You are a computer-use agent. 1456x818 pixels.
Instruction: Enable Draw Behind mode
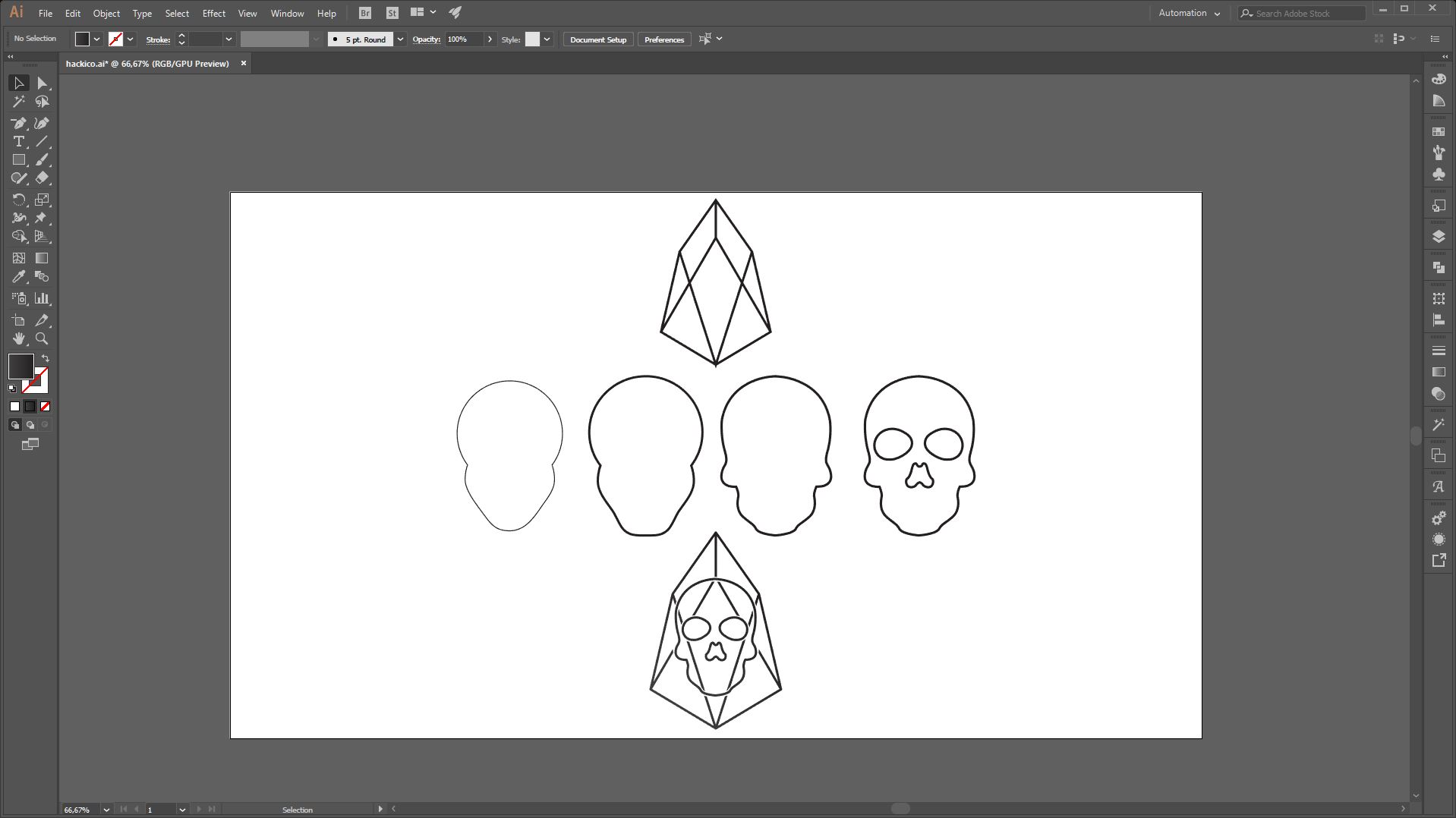coord(30,425)
